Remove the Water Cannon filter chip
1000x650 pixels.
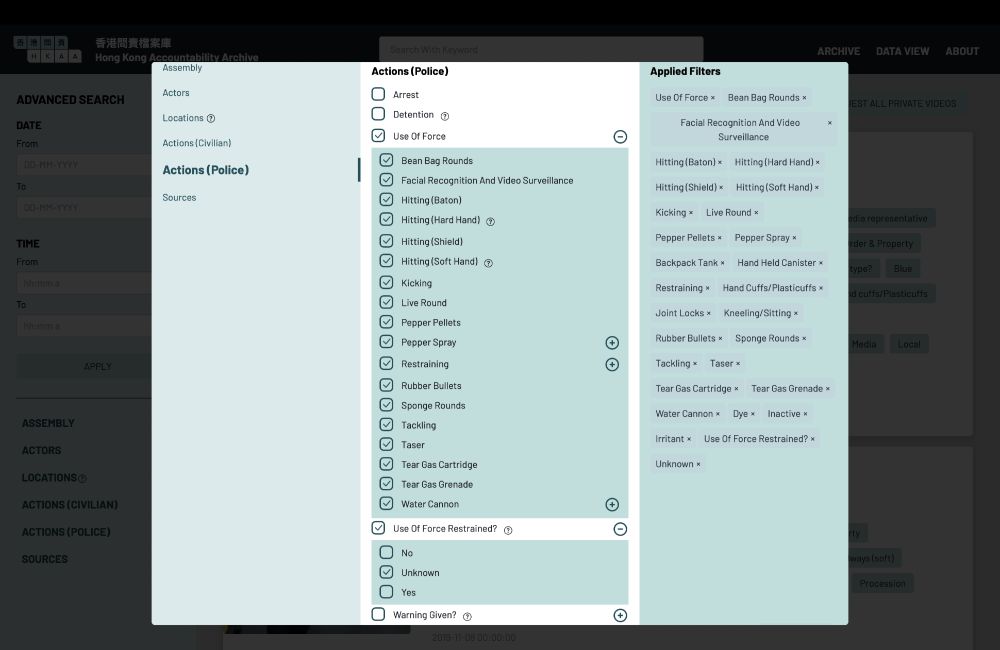[x=717, y=415]
